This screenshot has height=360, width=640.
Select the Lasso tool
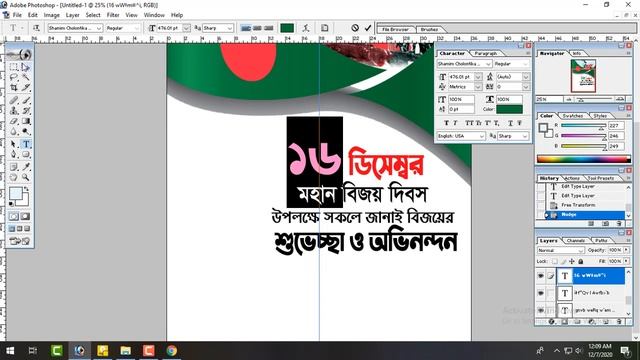point(13,77)
